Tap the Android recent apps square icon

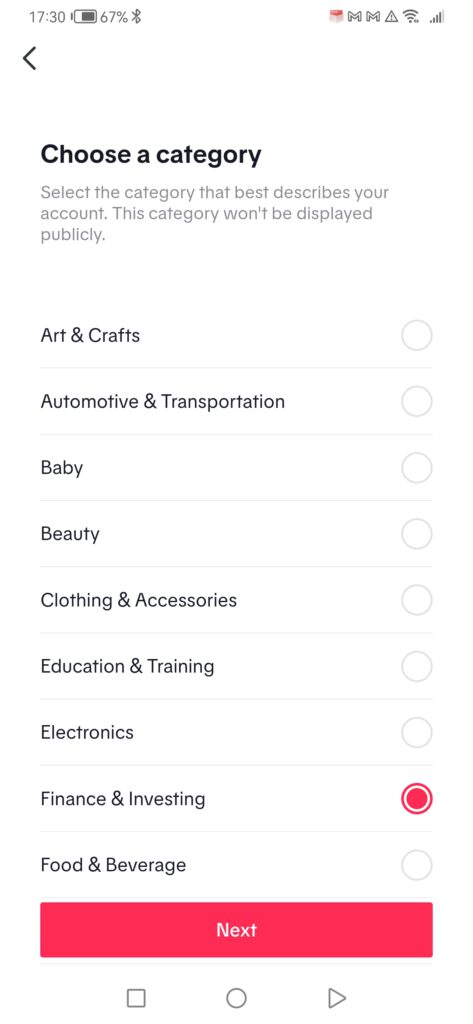point(136,998)
